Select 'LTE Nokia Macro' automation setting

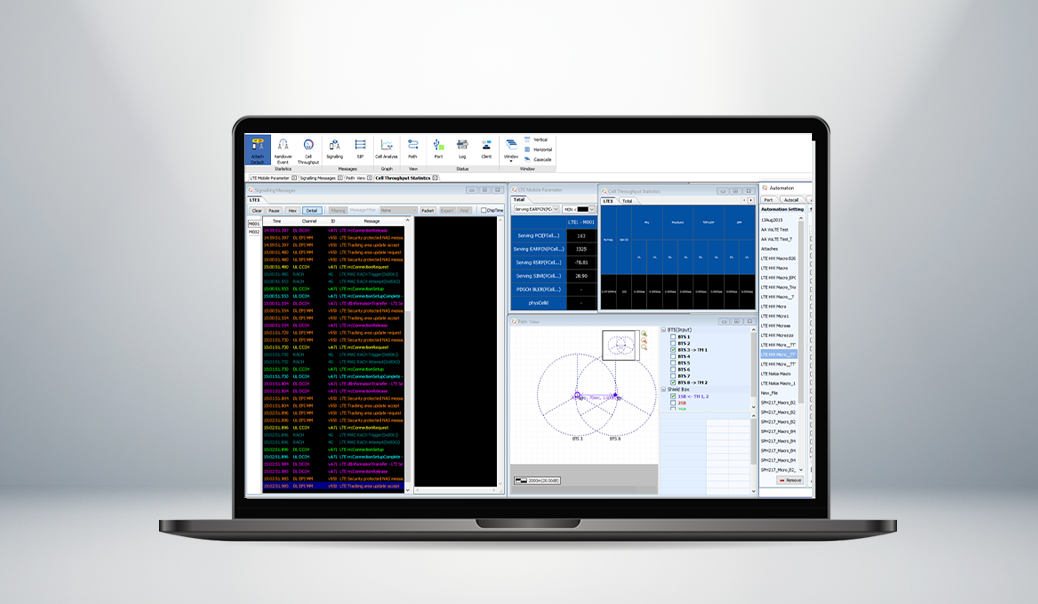(x=778, y=374)
